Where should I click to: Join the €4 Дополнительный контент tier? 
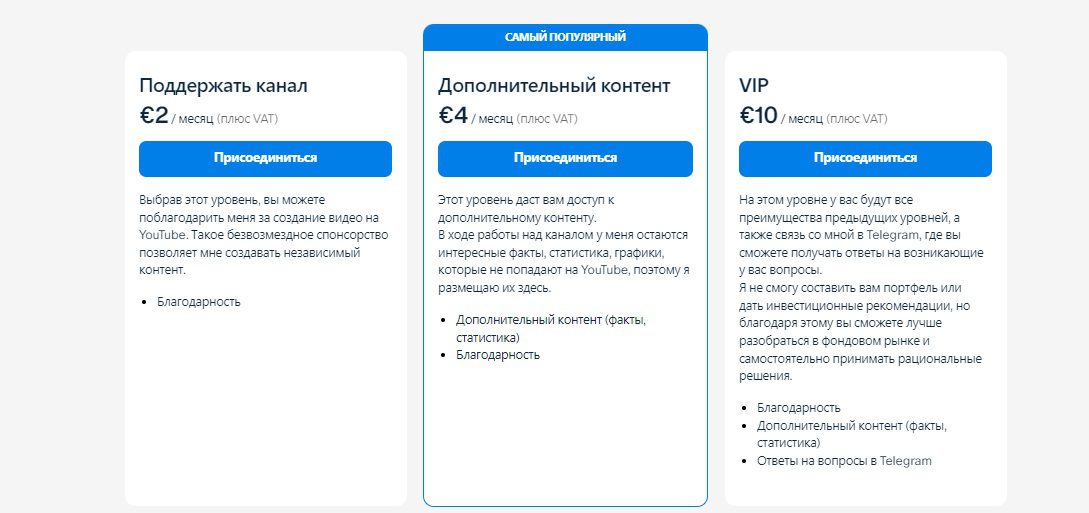tap(565, 158)
